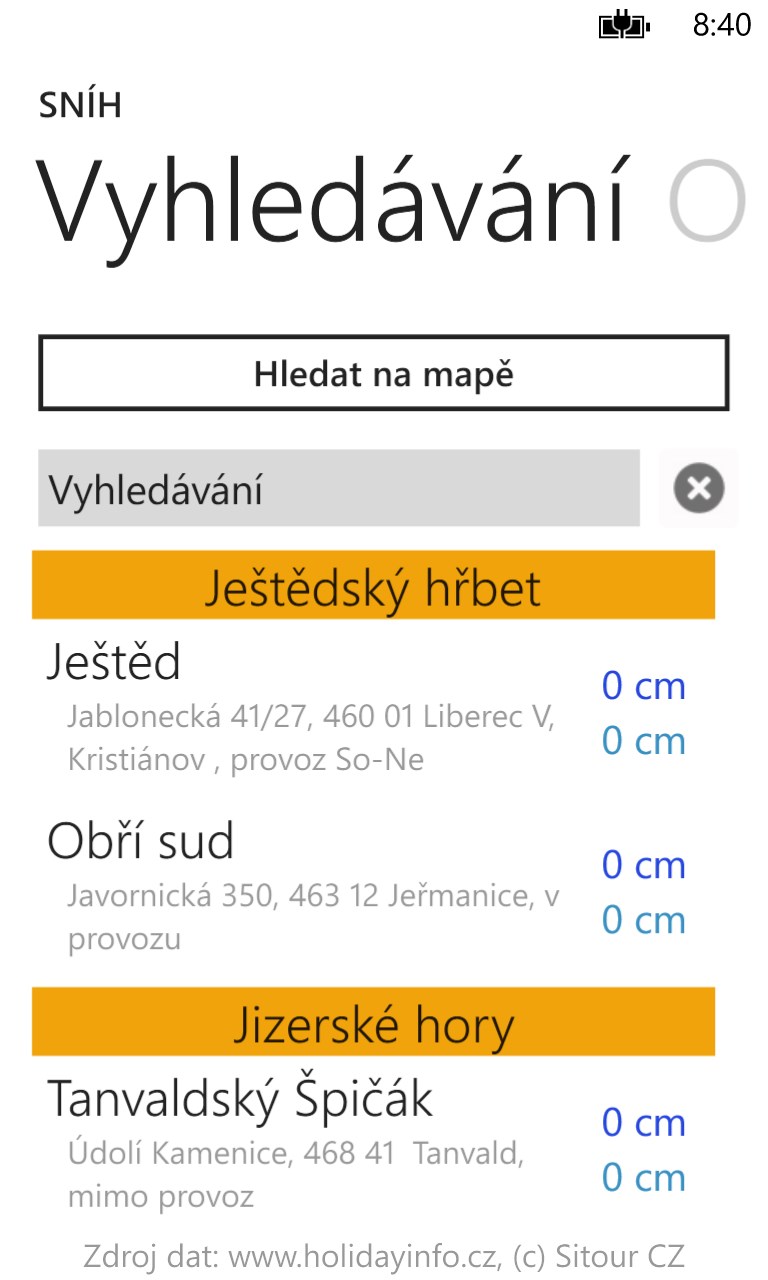
Task: Tap the battery charging icon
Action: point(624,25)
